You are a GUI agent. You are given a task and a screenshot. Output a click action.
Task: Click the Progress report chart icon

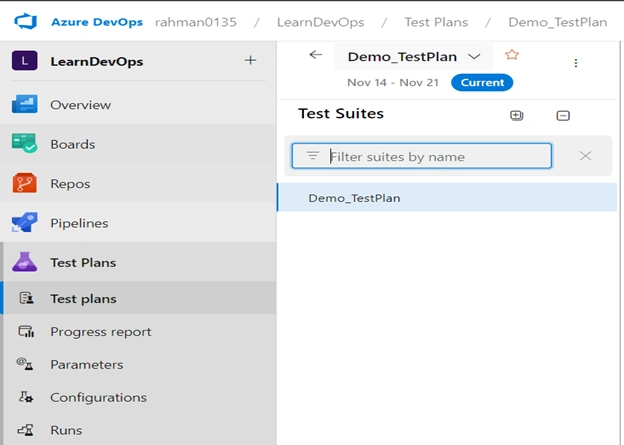pos(26,331)
